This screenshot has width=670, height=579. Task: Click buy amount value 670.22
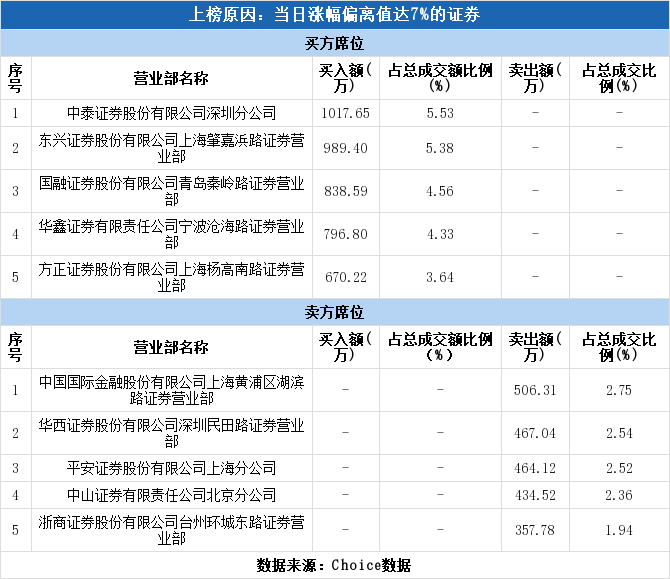pos(345,277)
